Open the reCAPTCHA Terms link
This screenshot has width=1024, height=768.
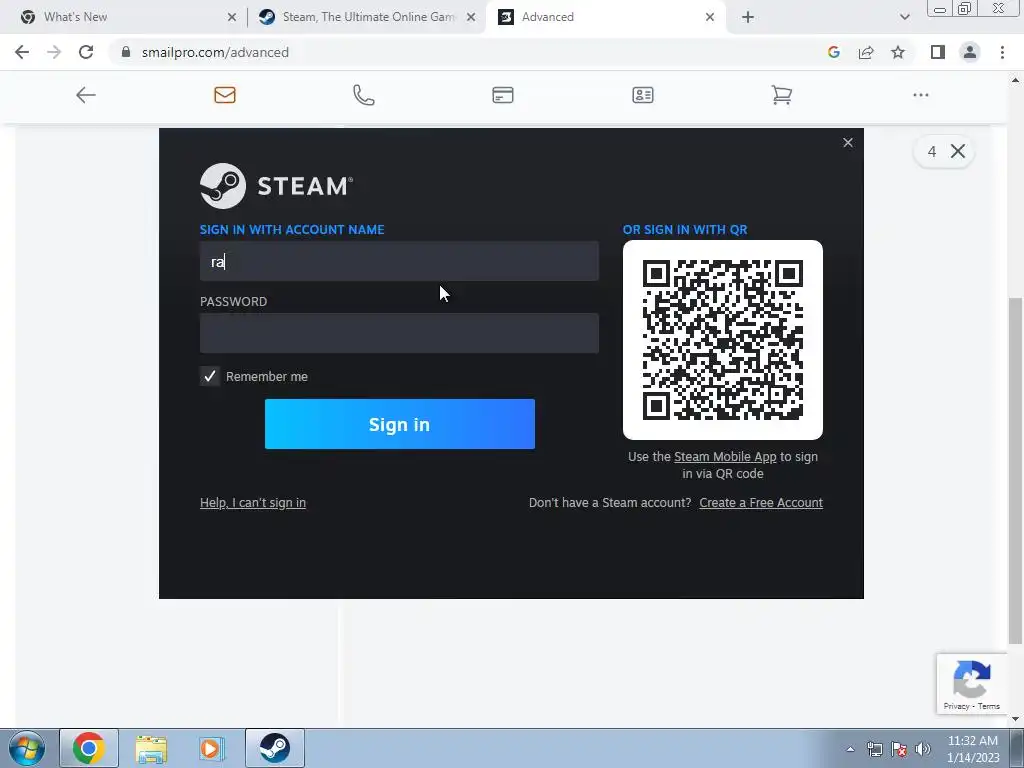pyautogui.click(x=989, y=706)
